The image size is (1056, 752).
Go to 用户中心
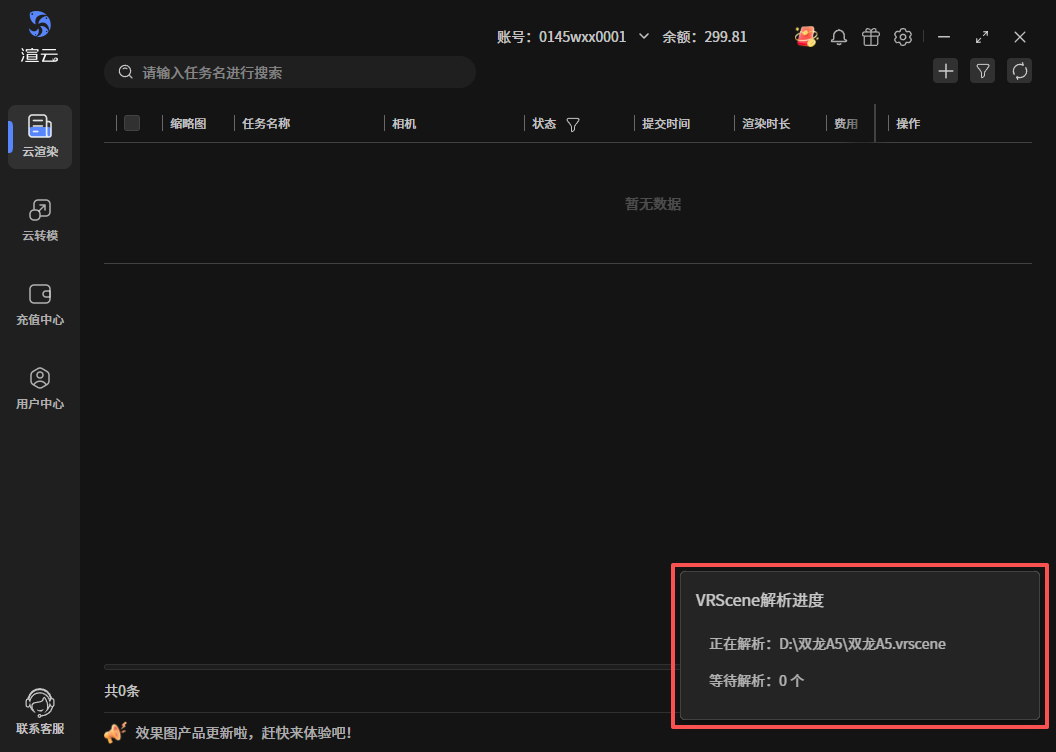click(40, 389)
